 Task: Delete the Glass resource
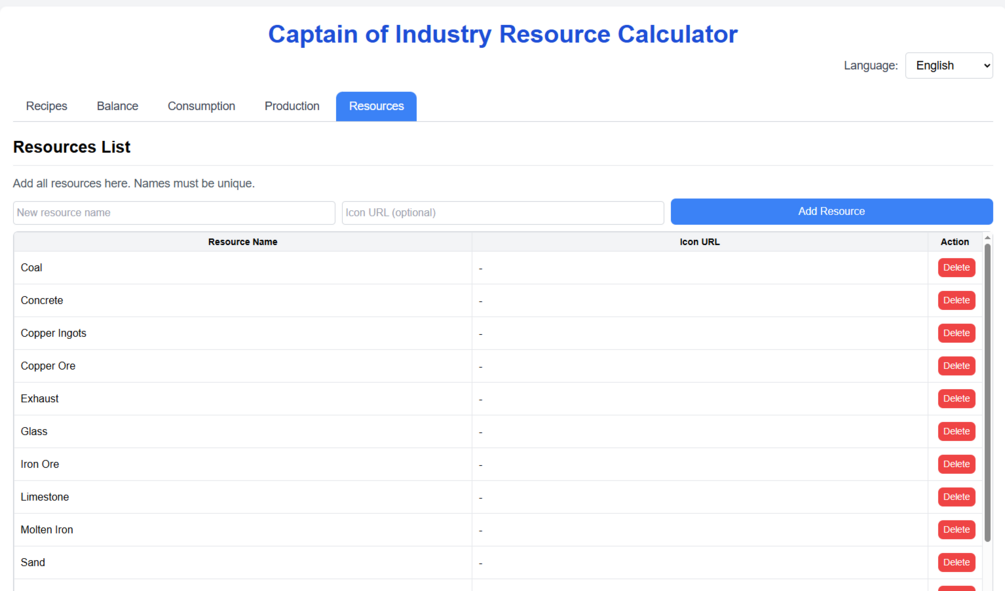pyautogui.click(x=956, y=431)
